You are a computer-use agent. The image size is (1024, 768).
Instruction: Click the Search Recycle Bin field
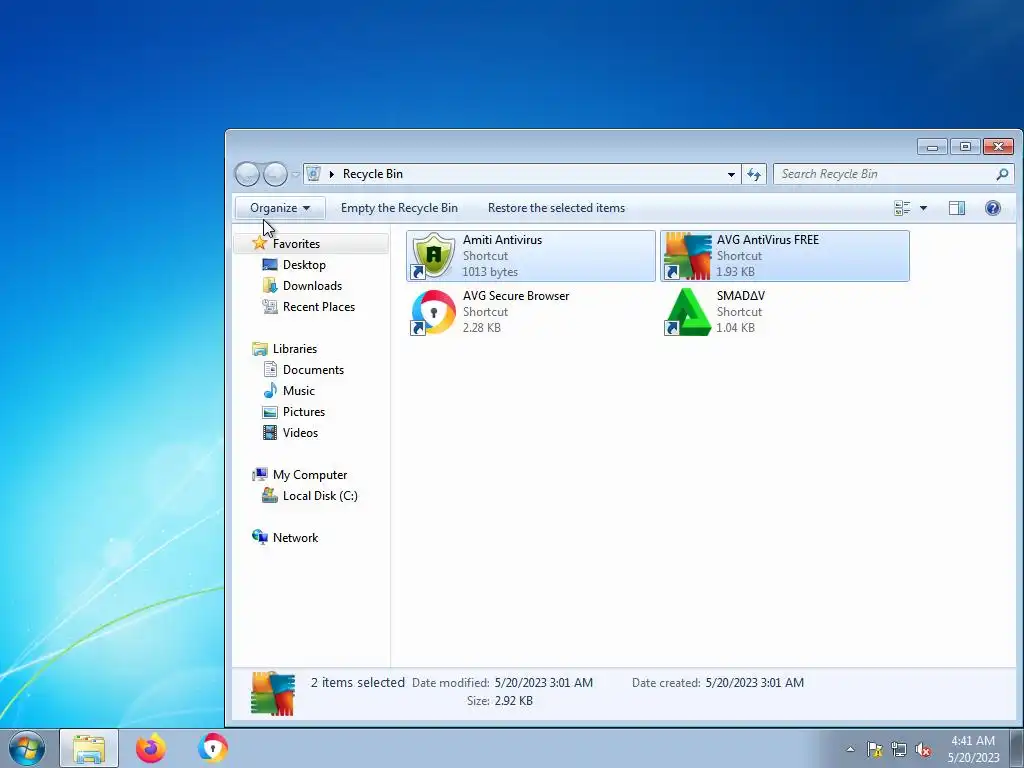(x=893, y=174)
